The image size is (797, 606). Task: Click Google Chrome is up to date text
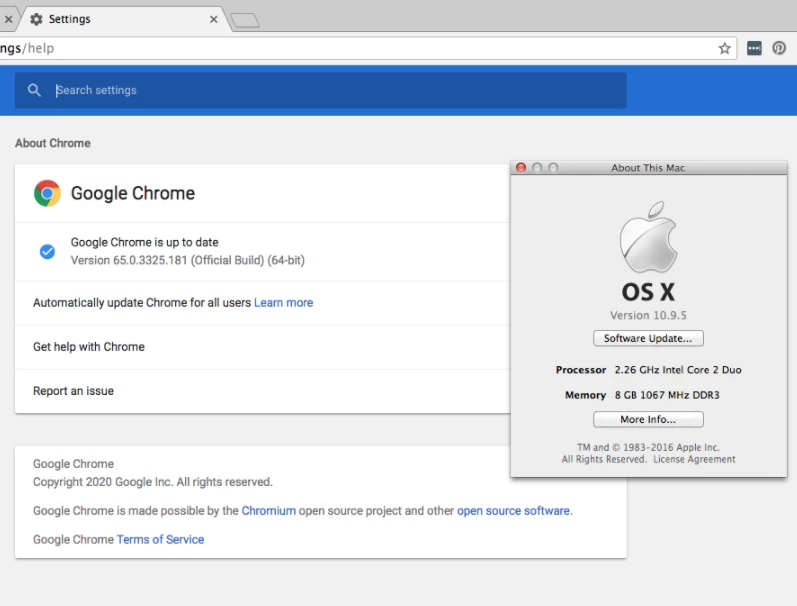[x=144, y=243]
